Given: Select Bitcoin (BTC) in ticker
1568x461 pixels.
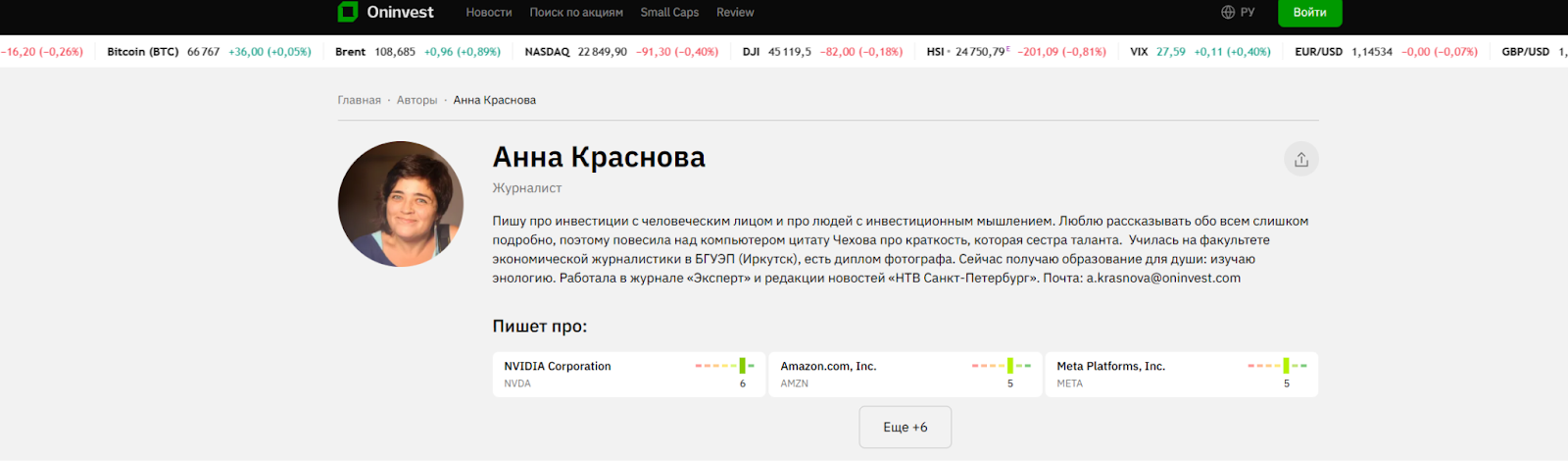Looking at the screenshot, I should (143, 52).
